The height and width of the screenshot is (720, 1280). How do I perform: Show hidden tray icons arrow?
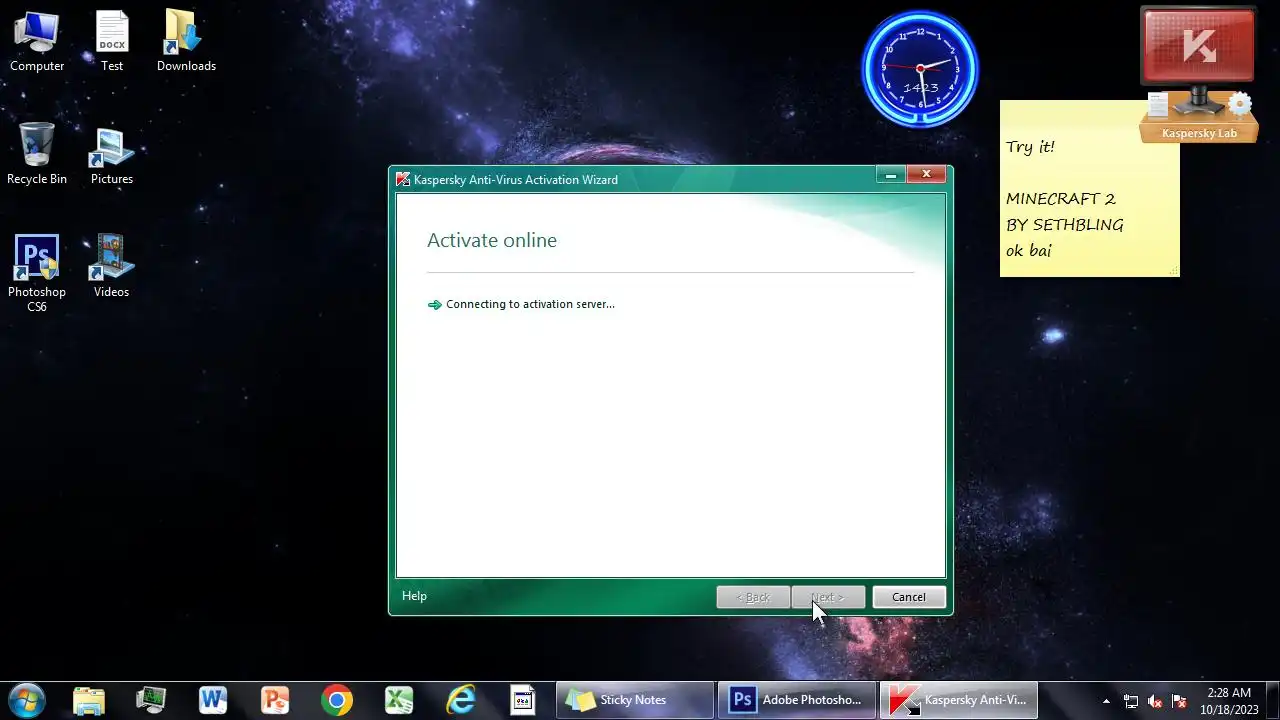point(1106,701)
